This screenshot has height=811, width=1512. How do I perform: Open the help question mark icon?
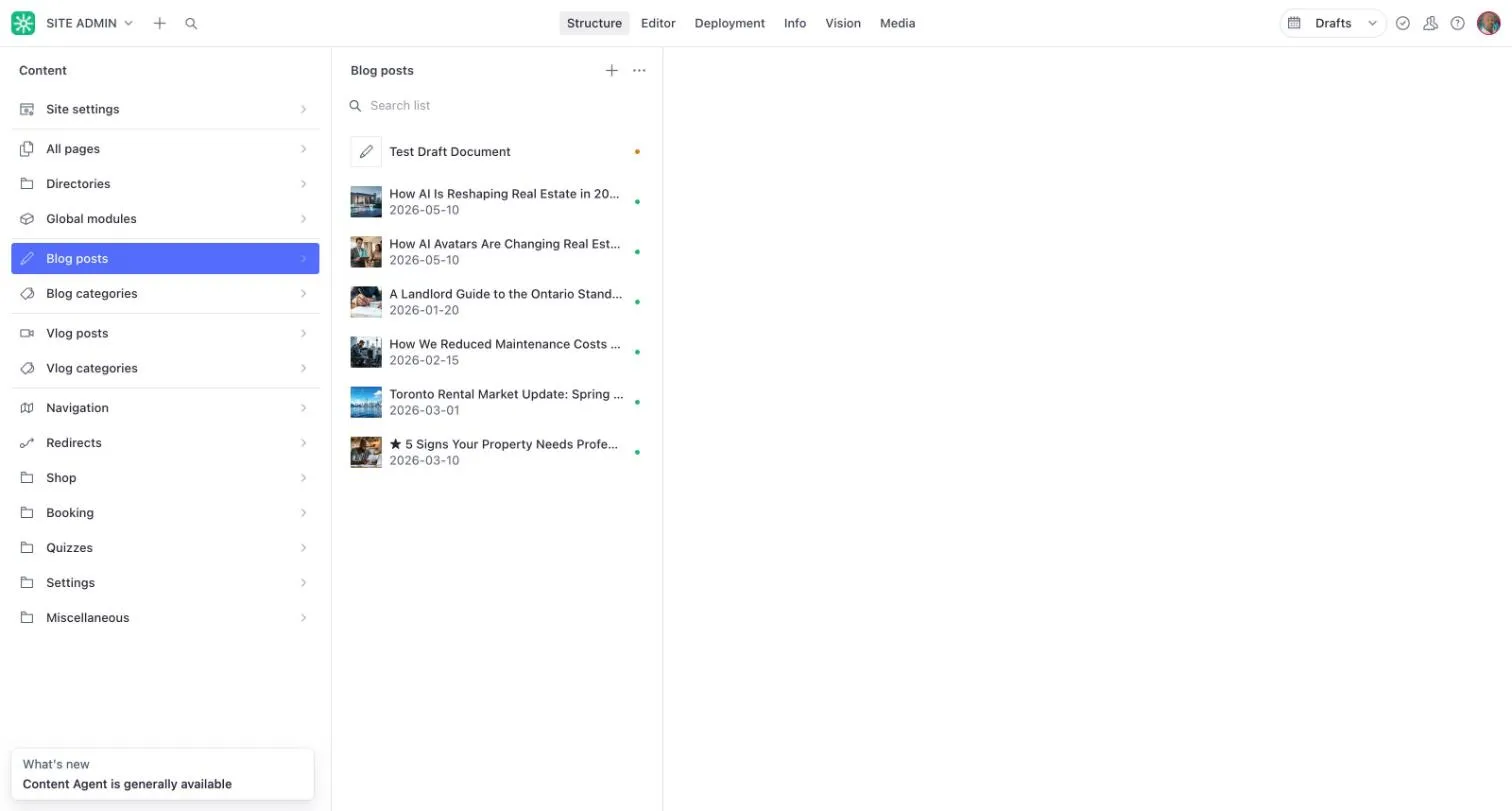click(x=1458, y=23)
